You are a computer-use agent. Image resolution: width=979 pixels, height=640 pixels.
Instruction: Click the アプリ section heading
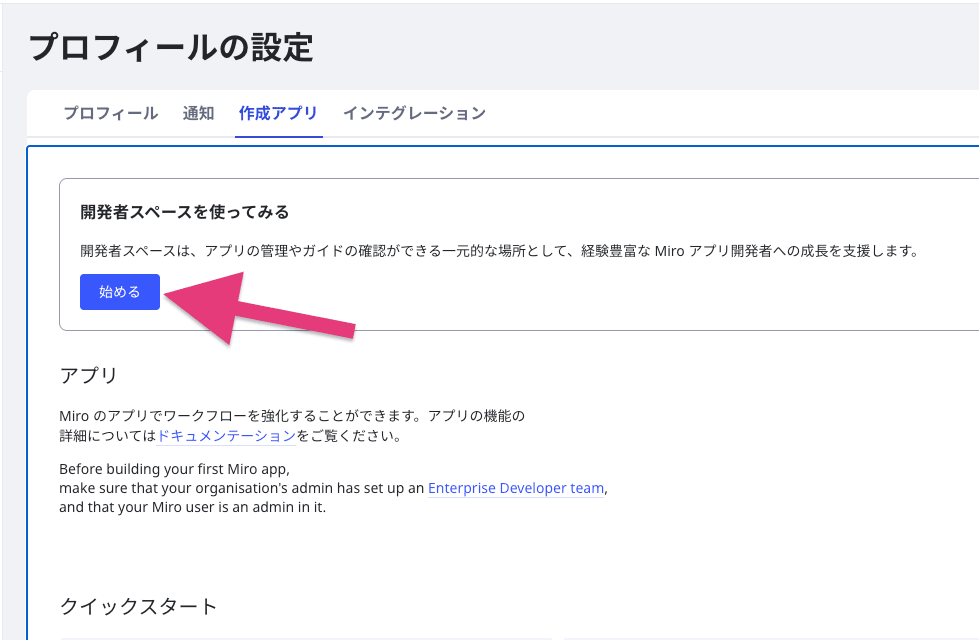tap(89, 375)
